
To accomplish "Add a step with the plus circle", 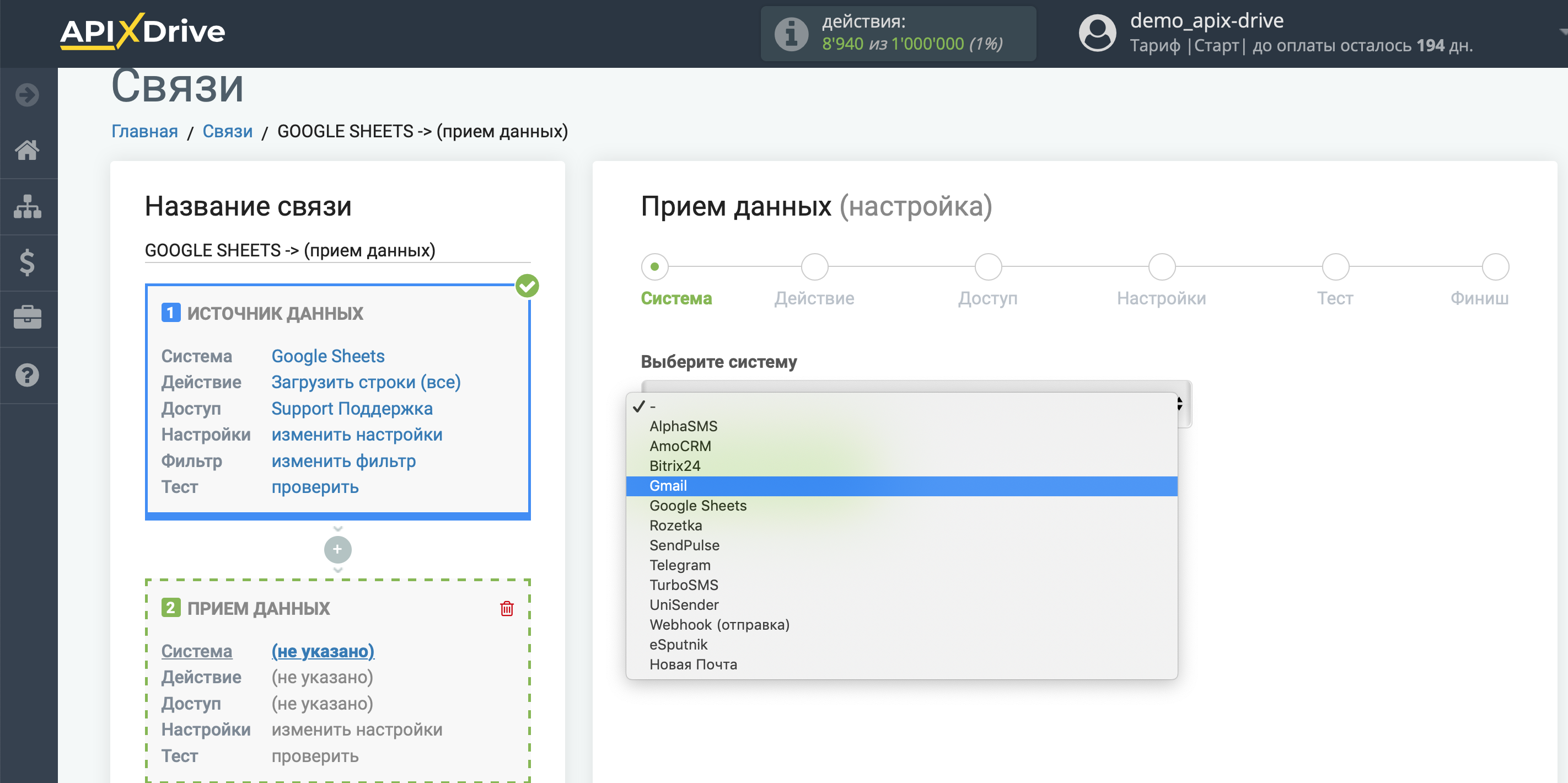I will click(x=337, y=549).
